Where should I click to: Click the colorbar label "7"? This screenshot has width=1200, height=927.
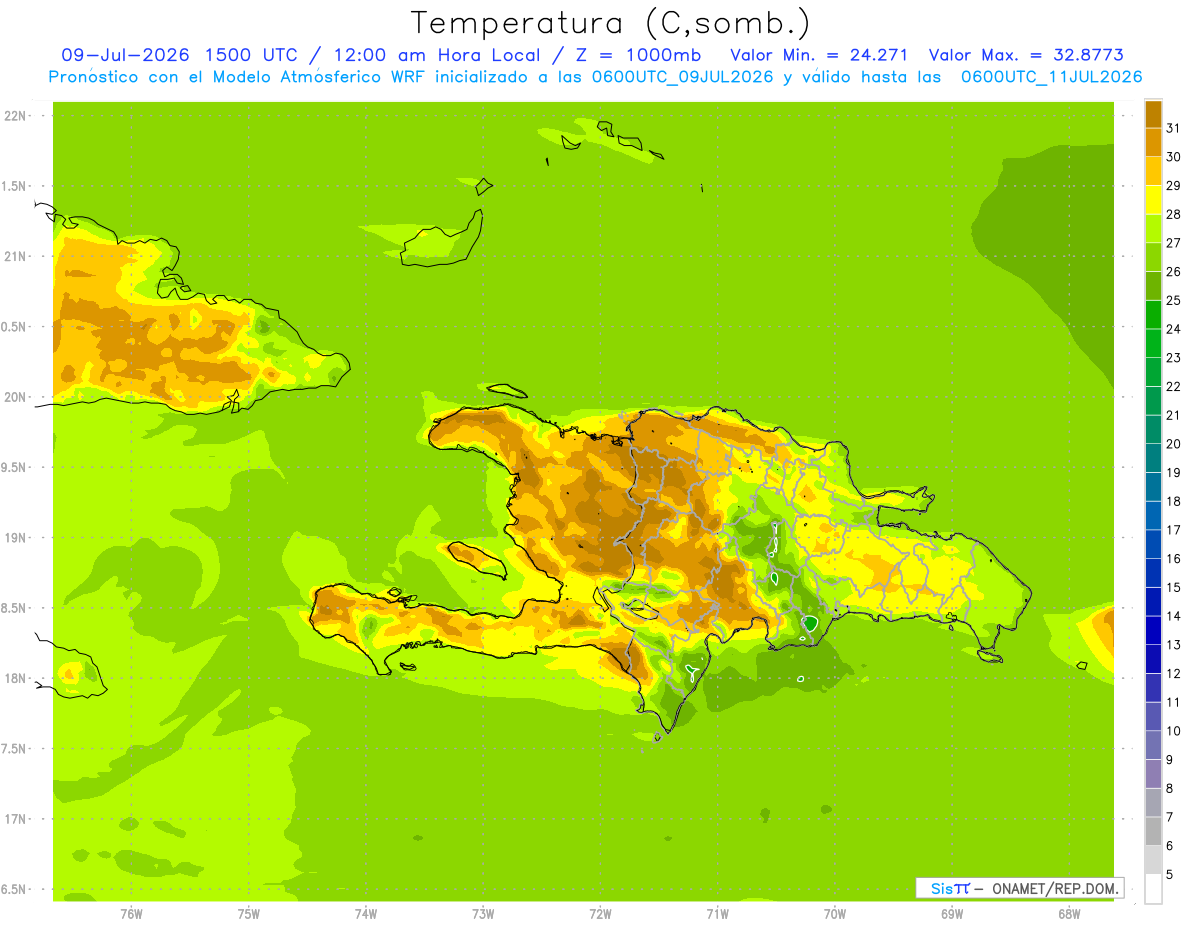pyautogui.click(x=1170, y=817)
